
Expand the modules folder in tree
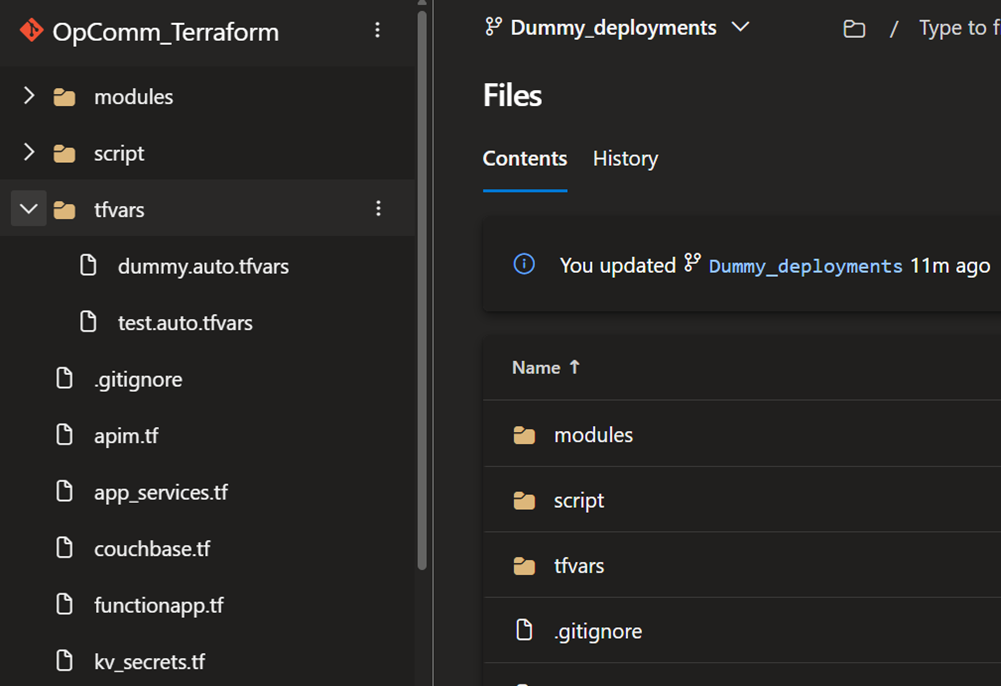click(29, 96)
